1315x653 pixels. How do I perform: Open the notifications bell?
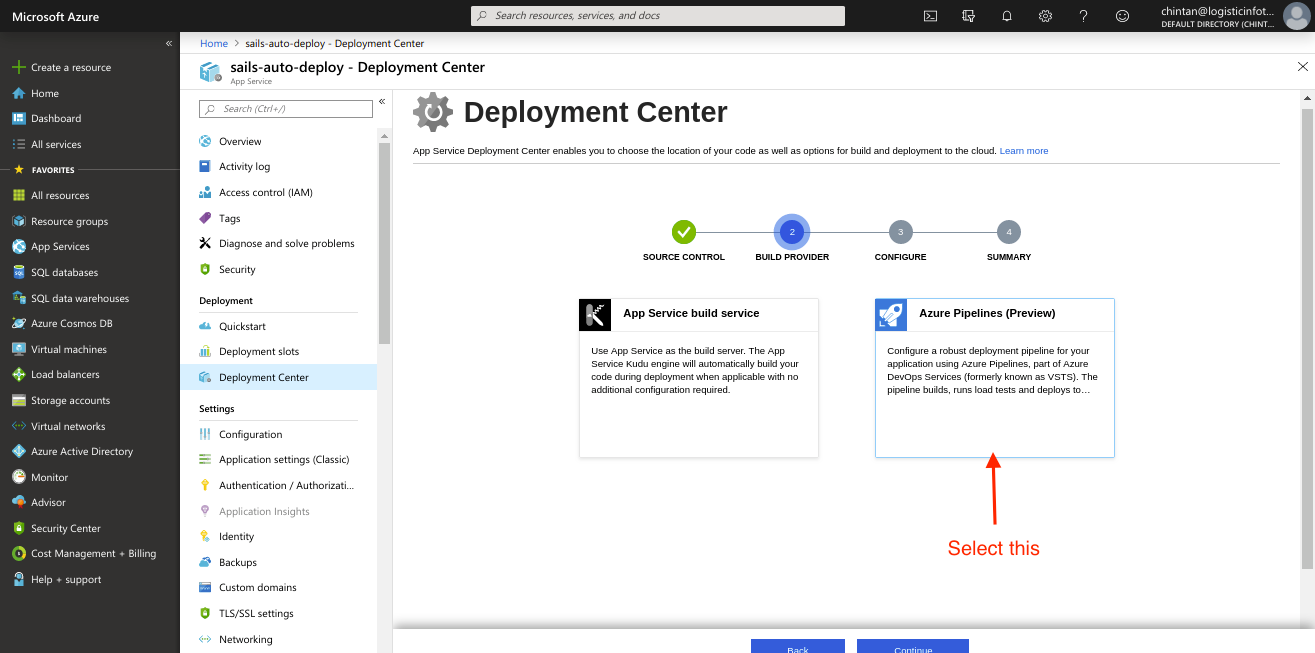point(1007,16)
